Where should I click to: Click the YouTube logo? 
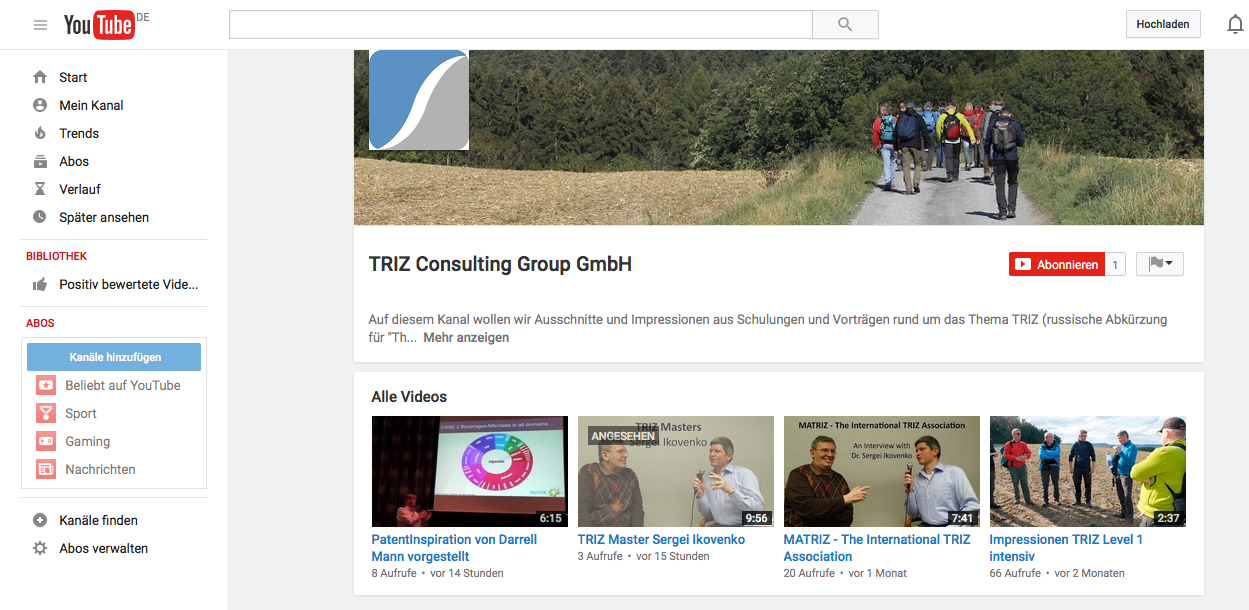pyautogui.click(x=99, y=25)
